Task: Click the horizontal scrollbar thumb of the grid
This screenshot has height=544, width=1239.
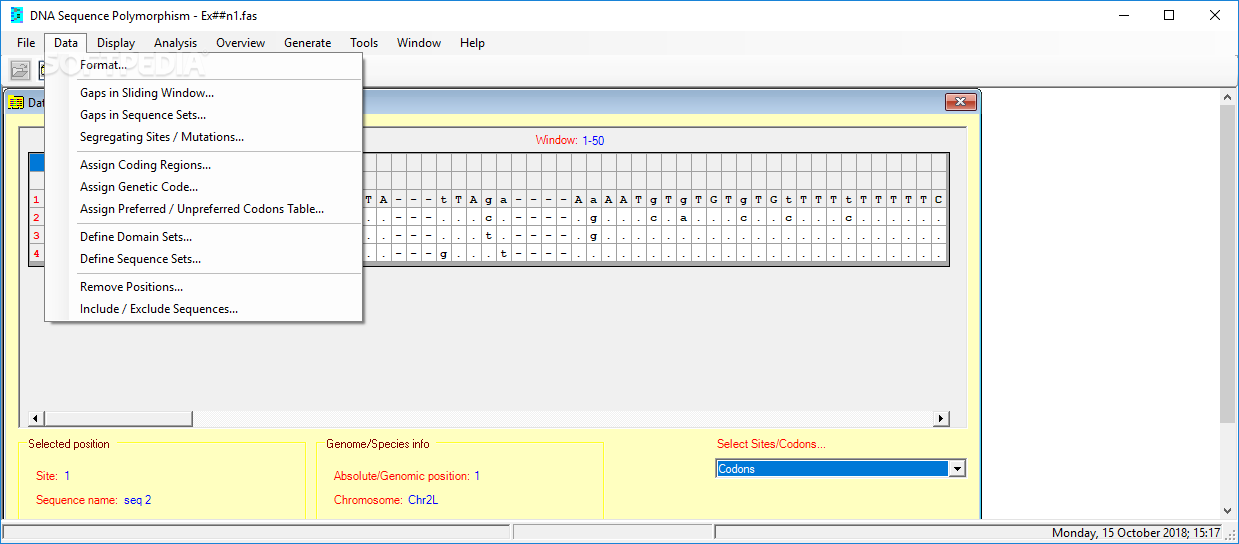Action: pos(118,419)
